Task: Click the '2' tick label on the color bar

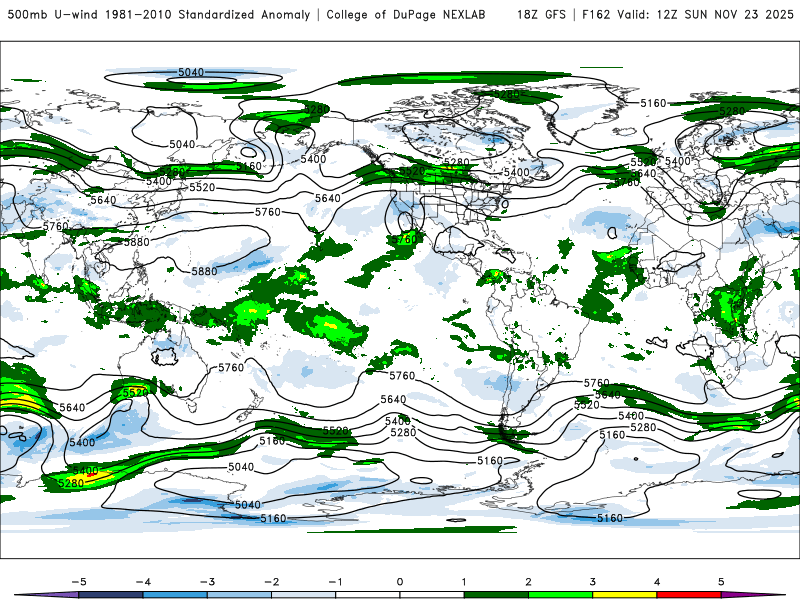Action: 528,582
